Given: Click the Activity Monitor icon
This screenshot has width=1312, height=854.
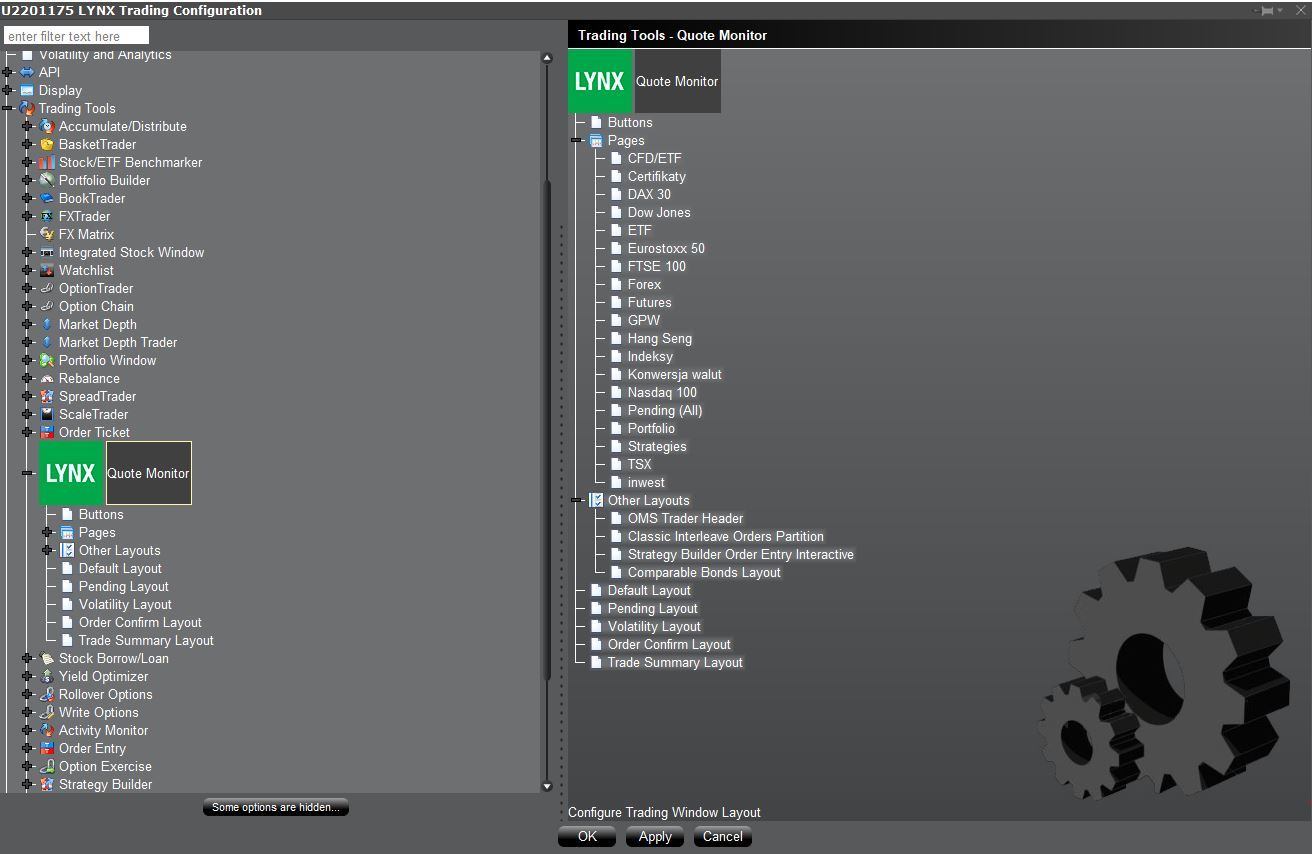Looking at the screenshot, I should tap(46, 730).
